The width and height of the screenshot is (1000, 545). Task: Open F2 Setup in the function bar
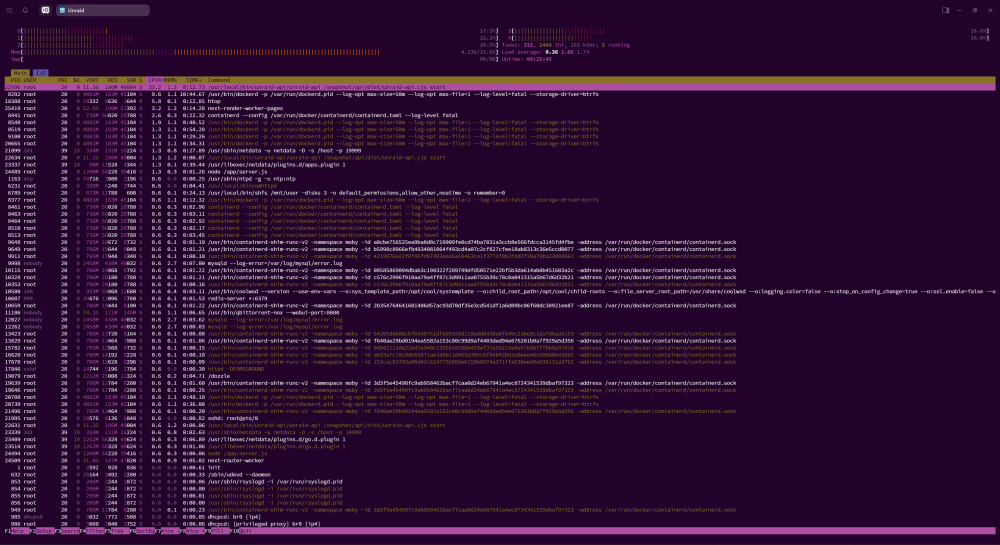(41, 531)
